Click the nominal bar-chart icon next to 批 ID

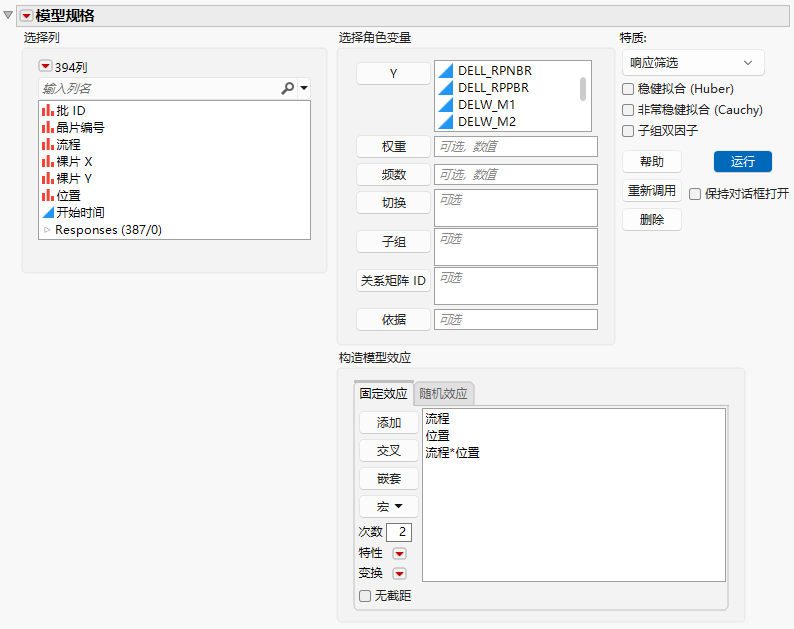(48, 110)
